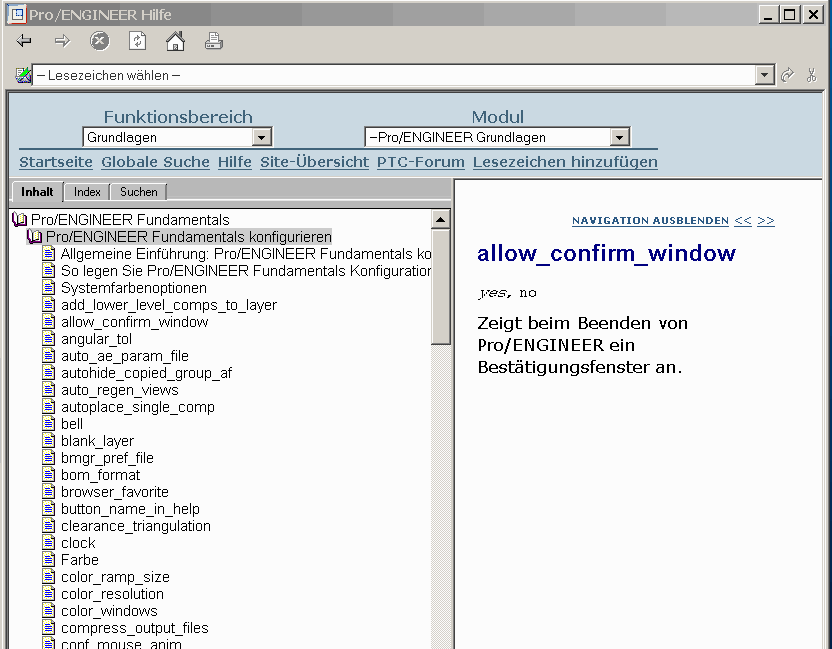Click Lesezeichen hinzufügen link
Image resolution: width=832 pixels, height=649 pixels.
pos(565,162)
